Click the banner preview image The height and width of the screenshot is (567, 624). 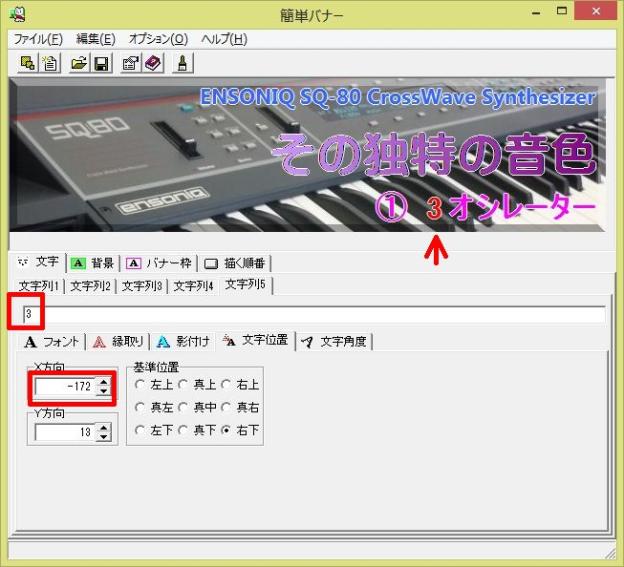coord(307,155)
